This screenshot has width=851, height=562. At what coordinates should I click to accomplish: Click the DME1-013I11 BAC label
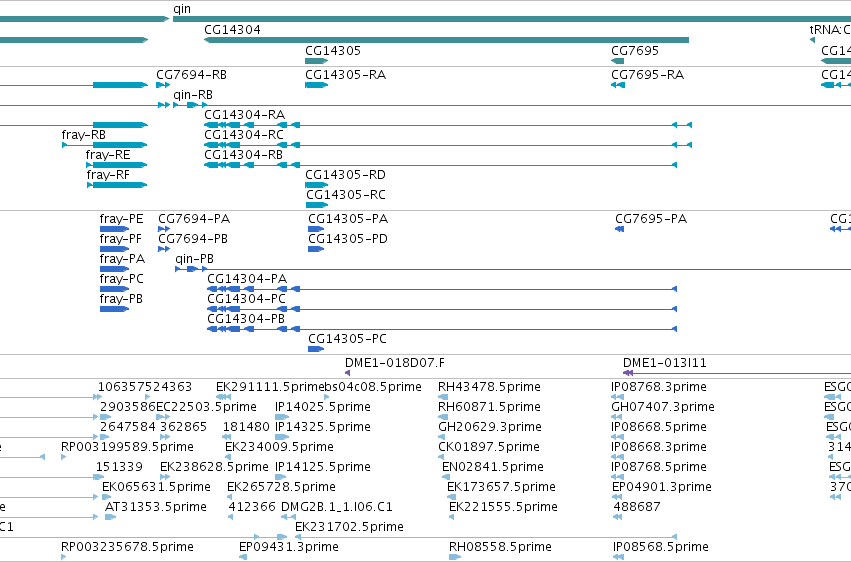[665, 363]
